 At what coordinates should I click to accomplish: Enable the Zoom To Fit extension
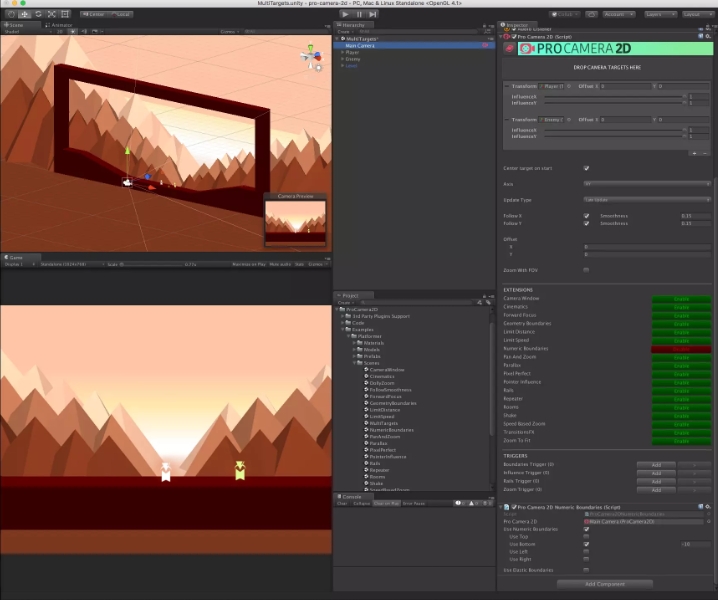click(x=681, y=441)
